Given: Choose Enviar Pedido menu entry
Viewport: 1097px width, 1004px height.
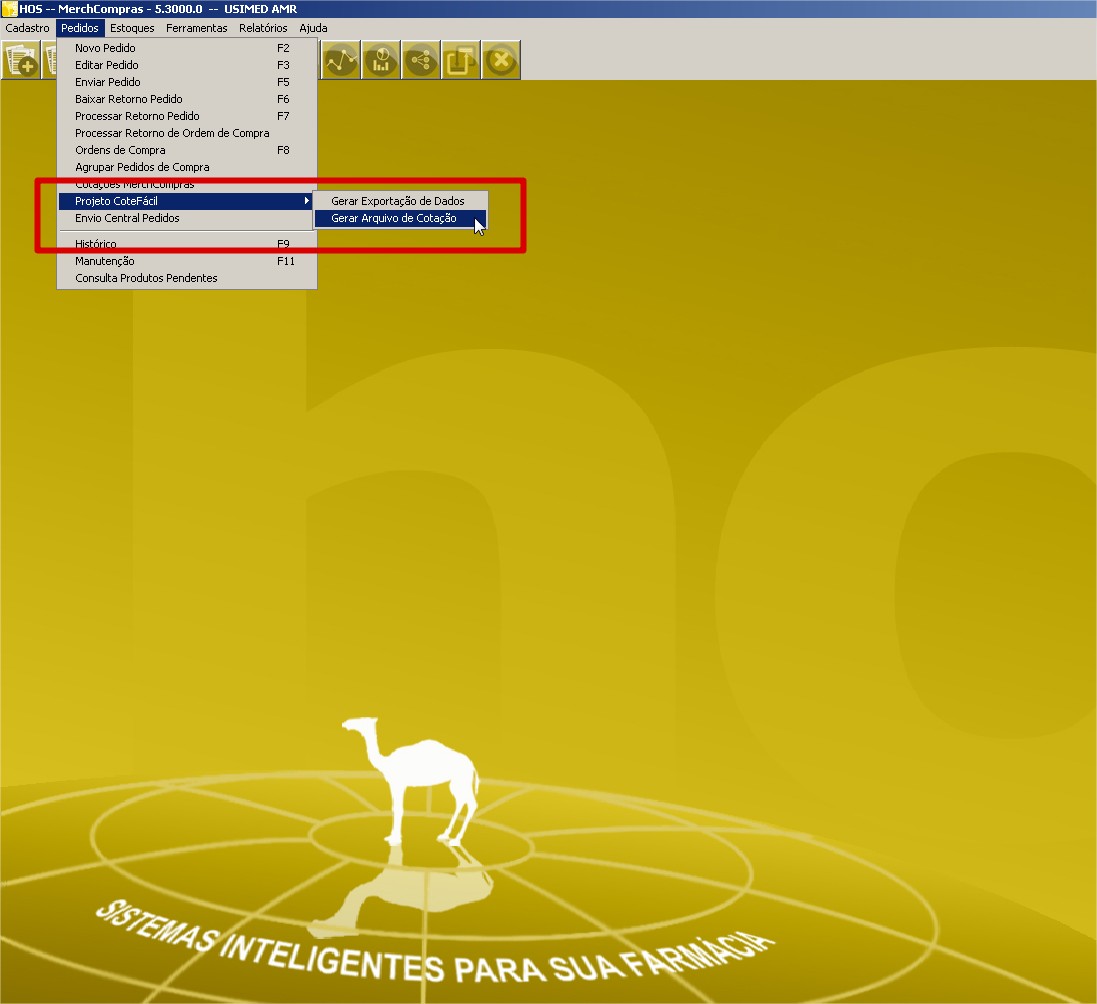Looking at the screenshot, I should coord(107,82).
